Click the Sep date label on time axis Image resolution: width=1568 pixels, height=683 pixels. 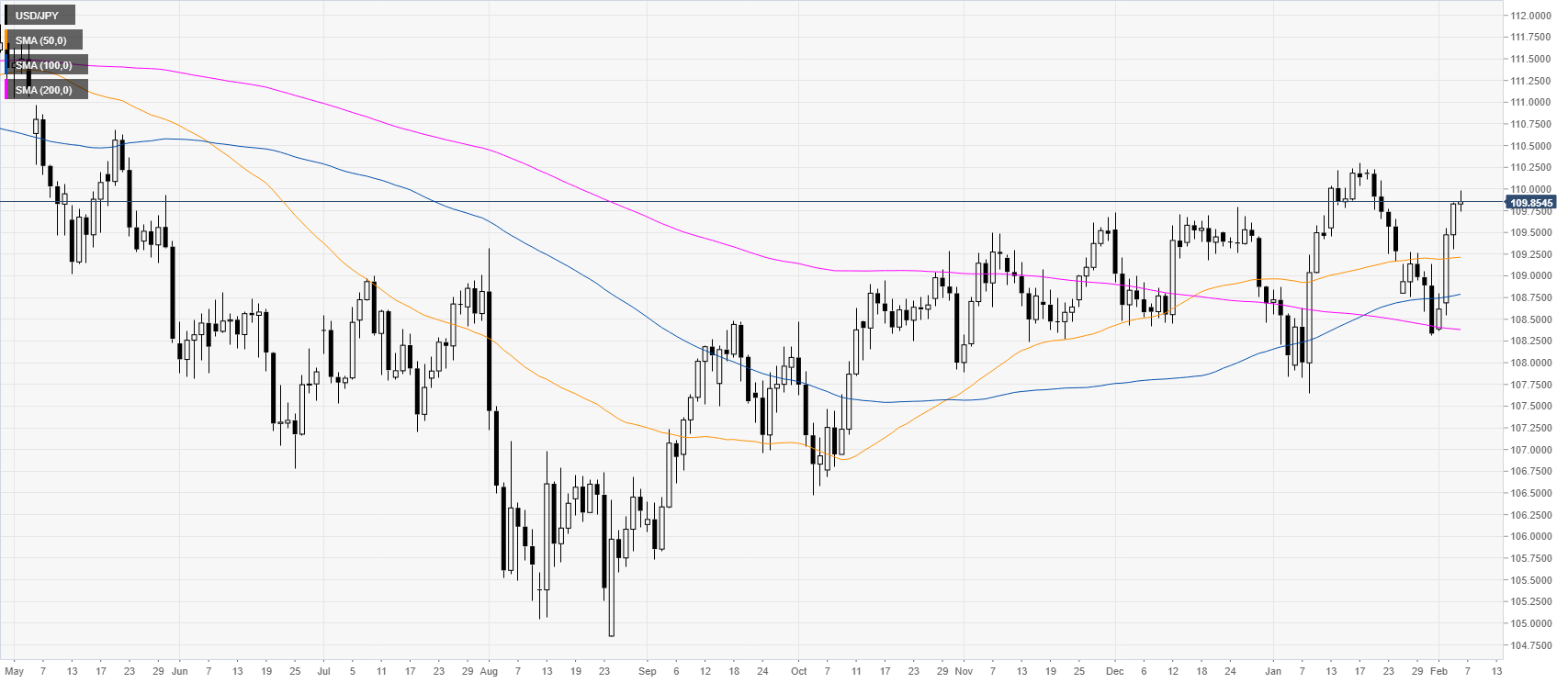click(x=648, y=671)
